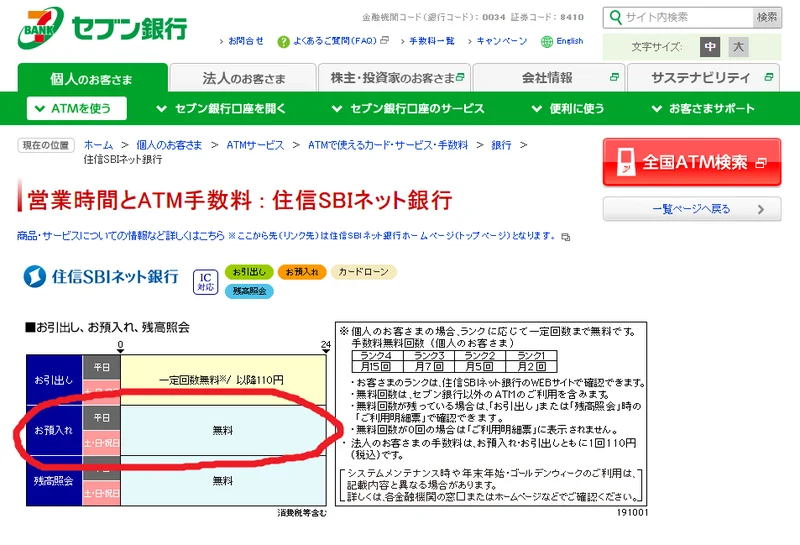Image resolution: width=800 pixels, height=545 pixels.
Task: Click the FAQ question mark icon
Action: coord(283,41)
